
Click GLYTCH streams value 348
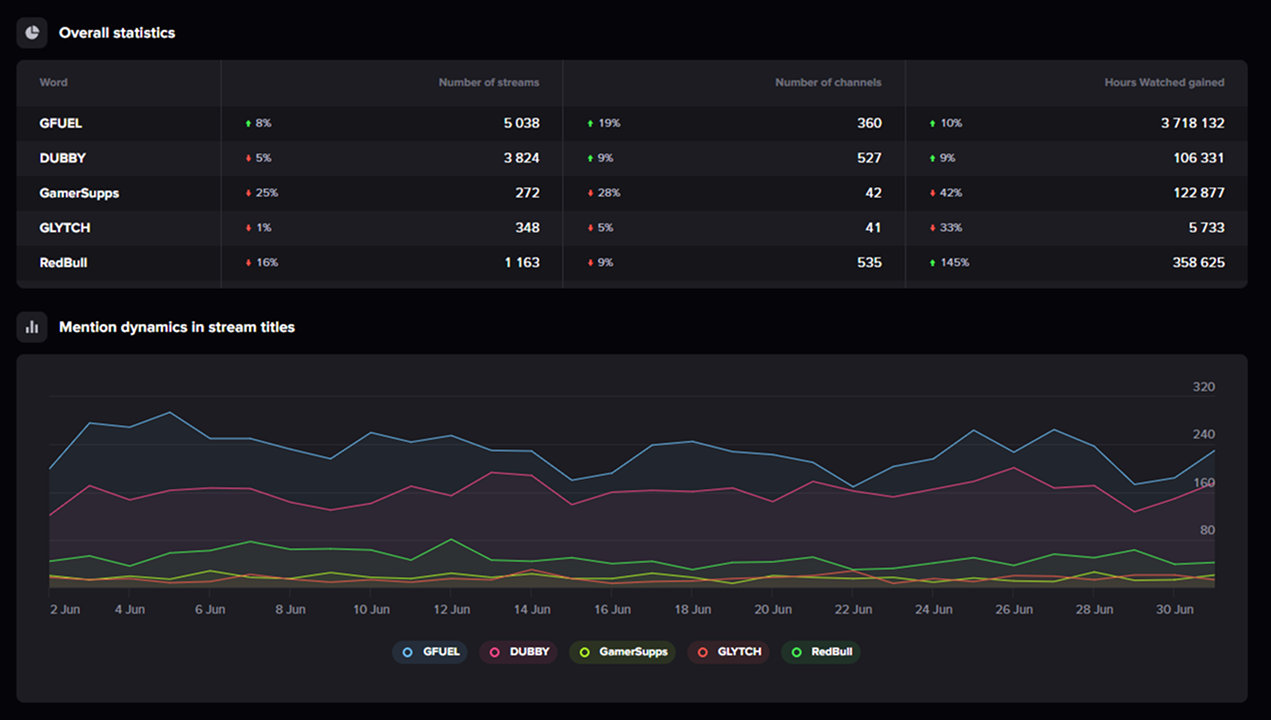click(x=527, y=228)
